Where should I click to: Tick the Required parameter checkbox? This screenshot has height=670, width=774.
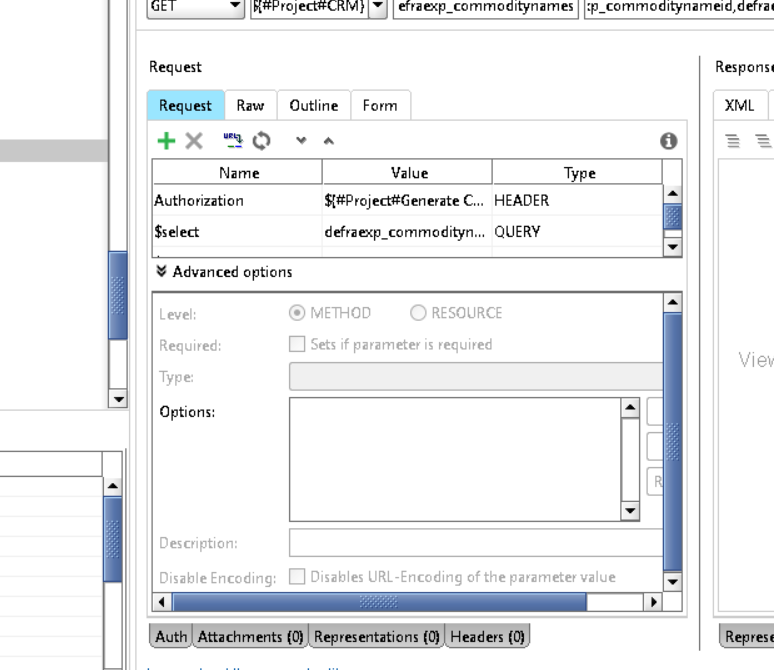(x=297, y=344)
